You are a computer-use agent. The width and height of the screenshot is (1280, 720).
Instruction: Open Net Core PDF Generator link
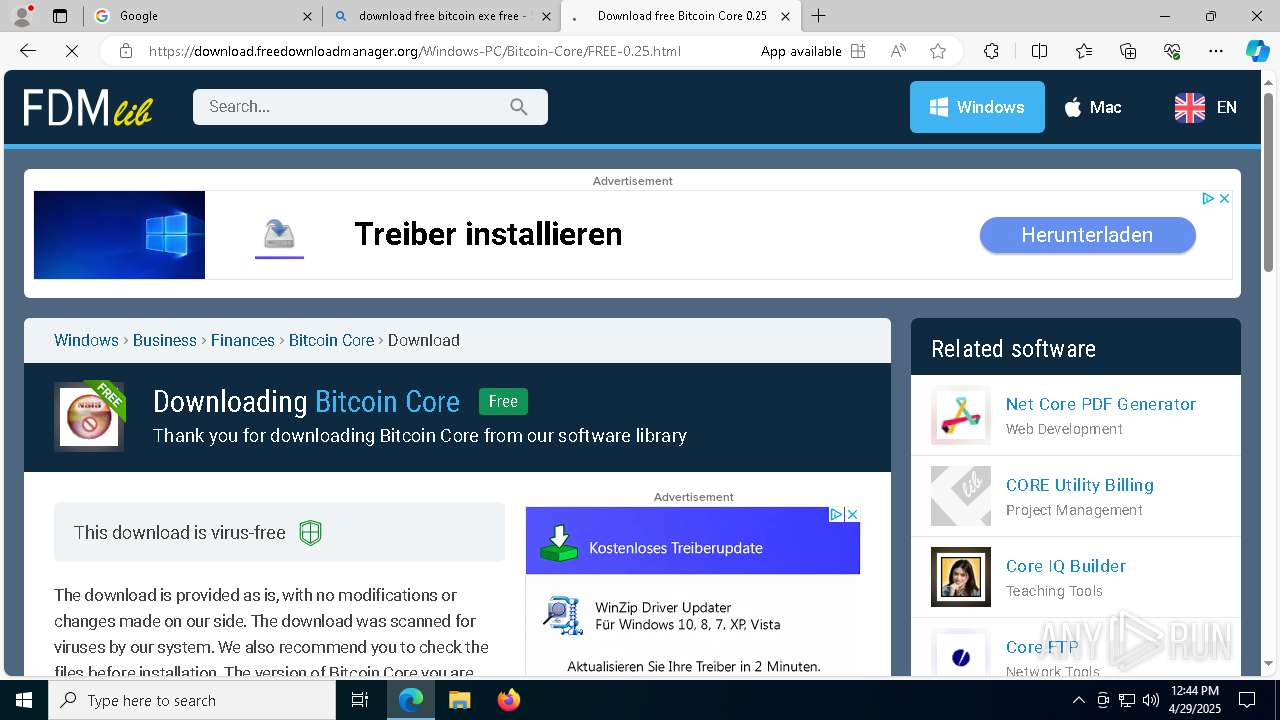coord(1100,404)
